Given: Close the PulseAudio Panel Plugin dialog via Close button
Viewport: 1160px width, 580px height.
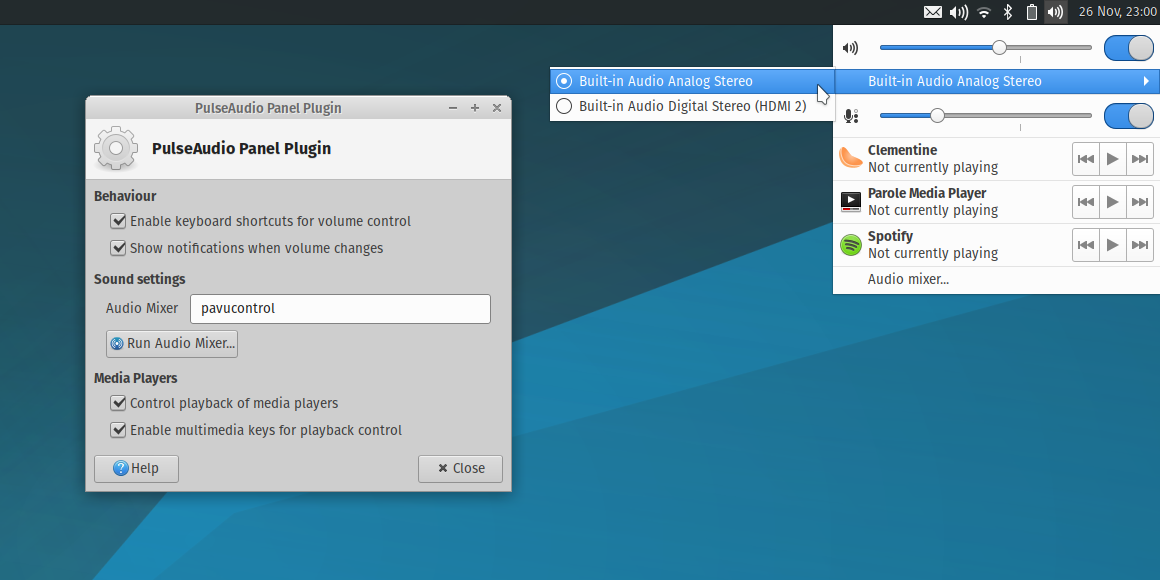Looking at the screenshot, I should click(460, 469).
